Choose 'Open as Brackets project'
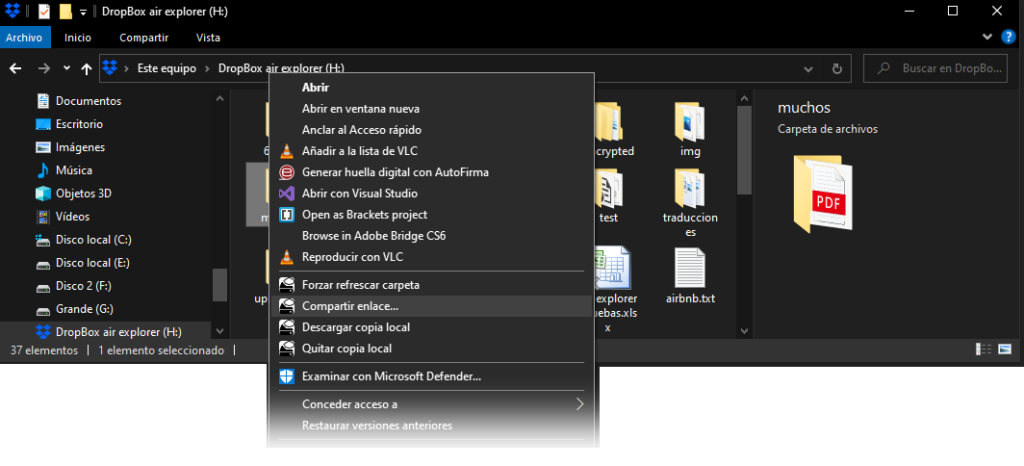 coord(432,214)
